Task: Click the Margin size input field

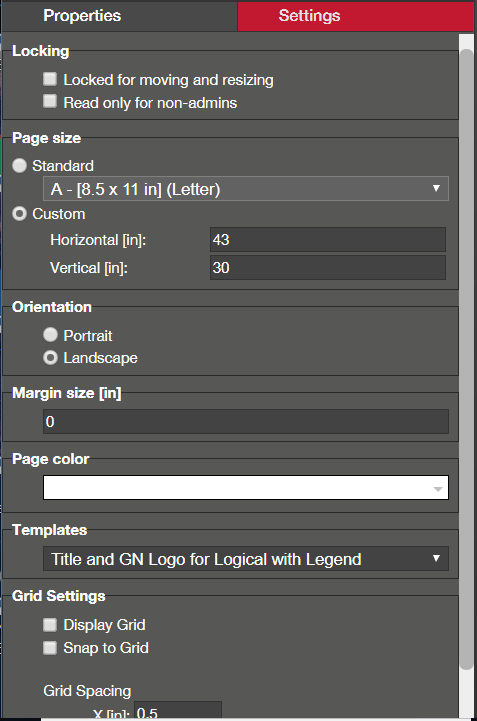Action: 246,421
